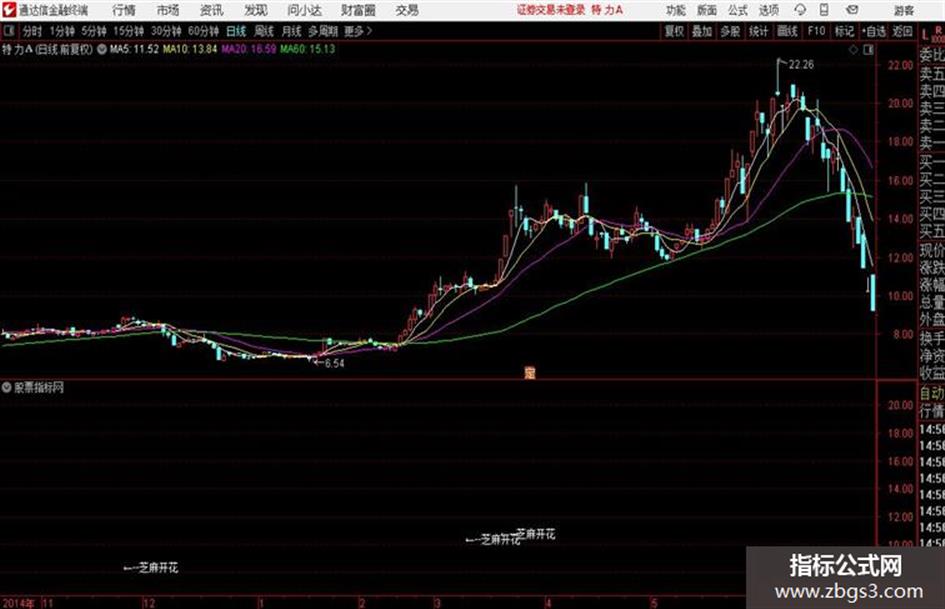
Task: Click the MA60: 15.13 value
Action: [x=307, y=49]
